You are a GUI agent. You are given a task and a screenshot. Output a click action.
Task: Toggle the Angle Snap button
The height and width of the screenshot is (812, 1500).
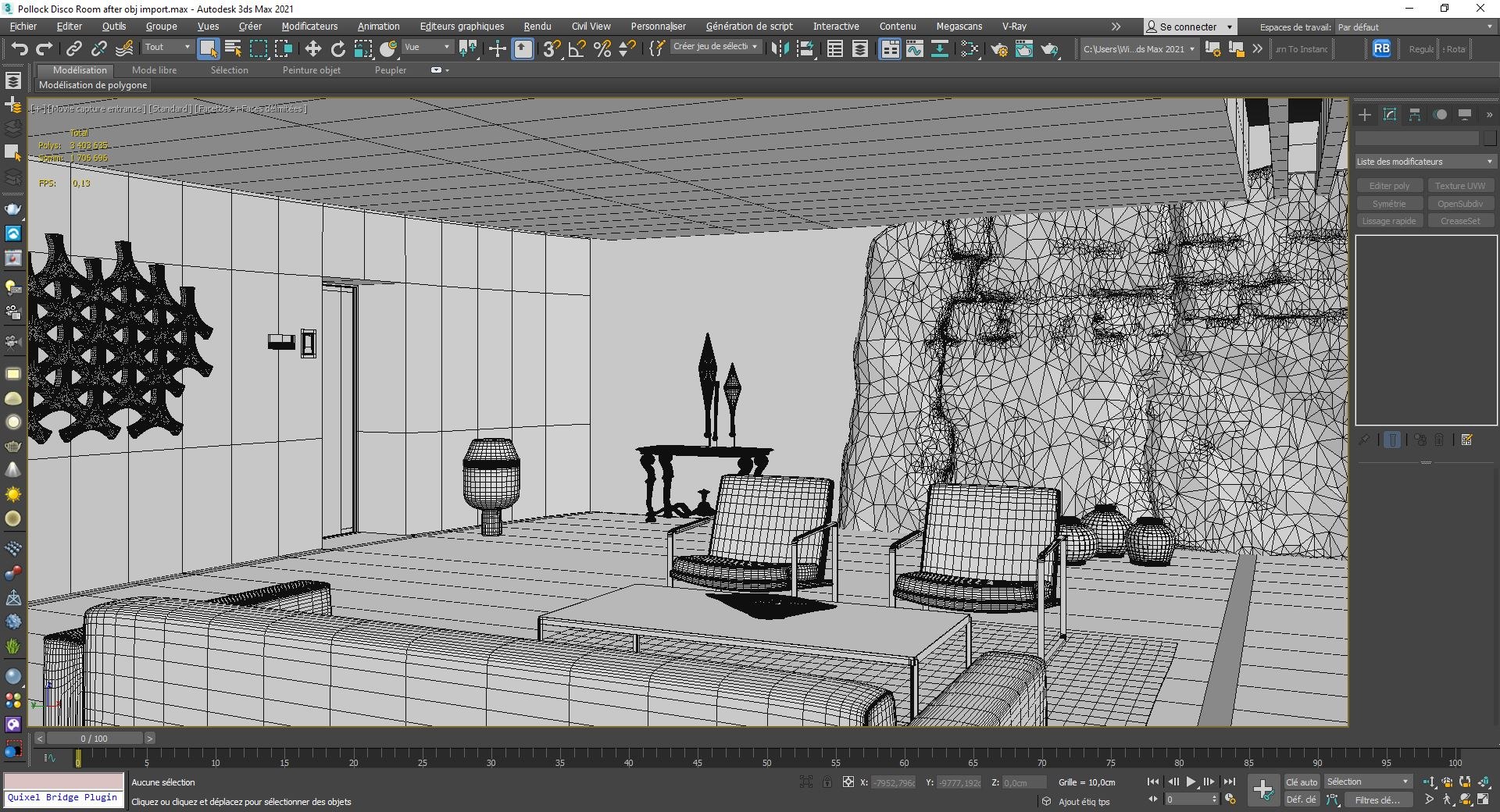click(x=577, y=49)
